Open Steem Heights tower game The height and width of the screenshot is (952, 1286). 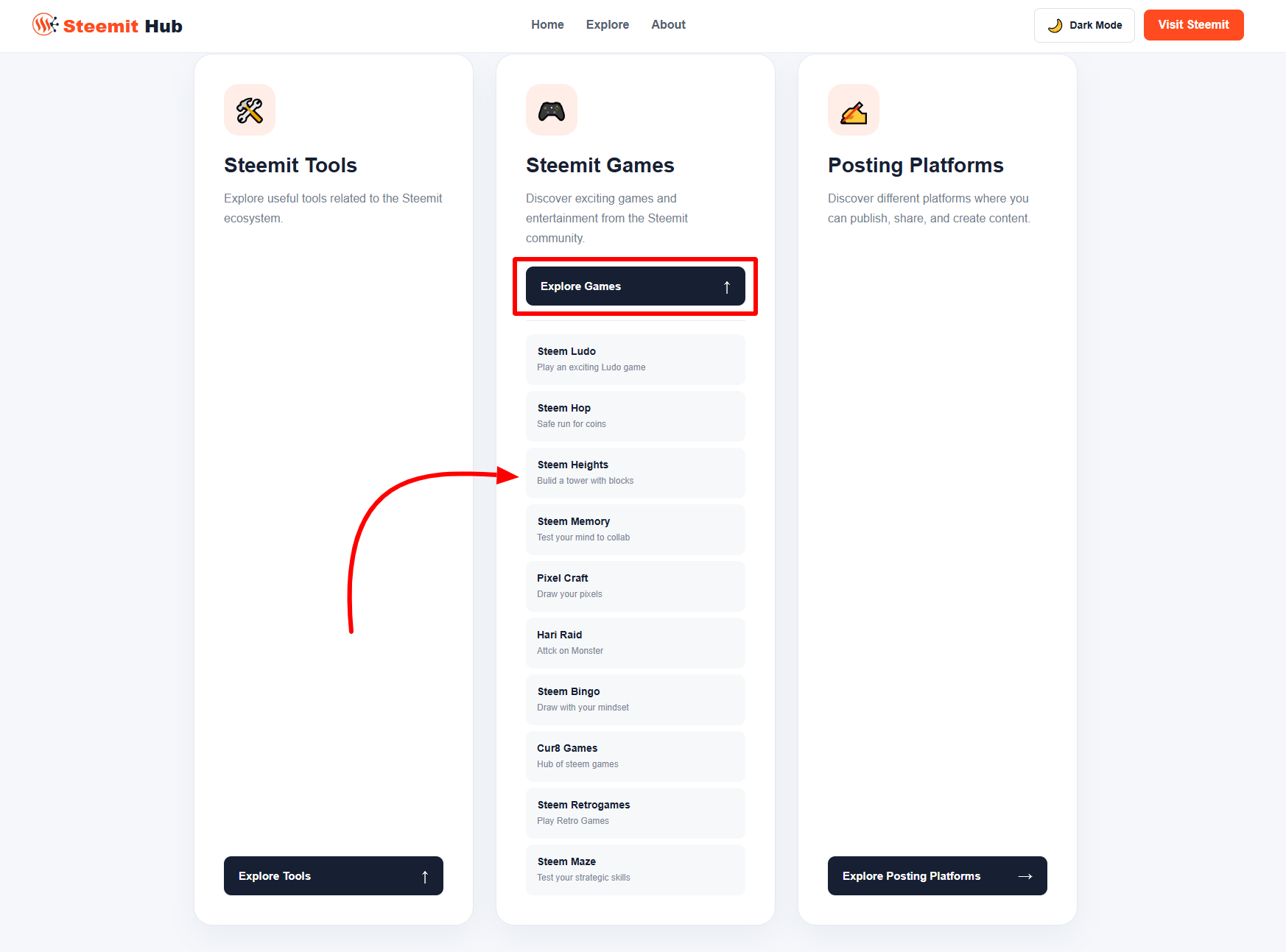pos(636,473)
